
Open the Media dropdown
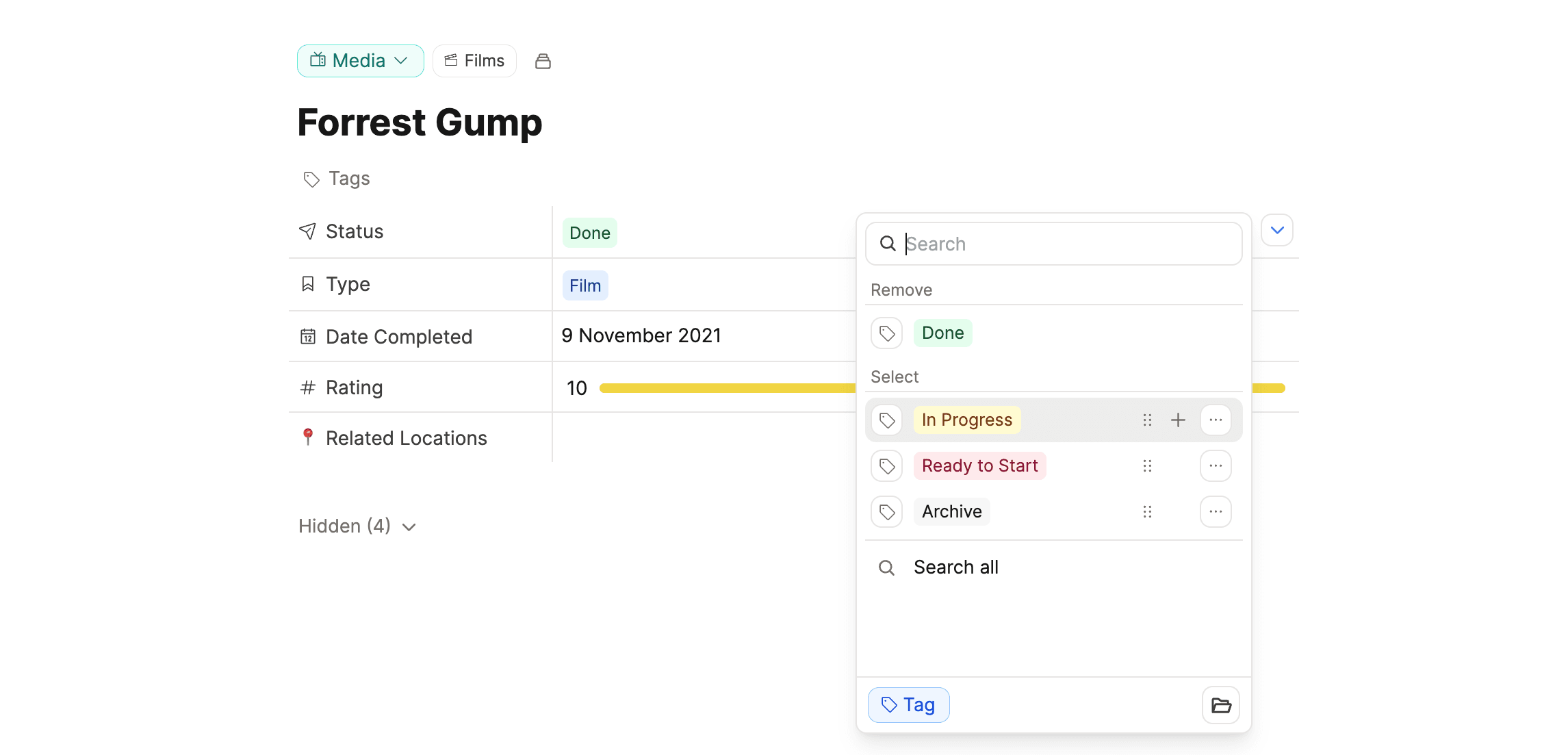[x=360, y=60]
